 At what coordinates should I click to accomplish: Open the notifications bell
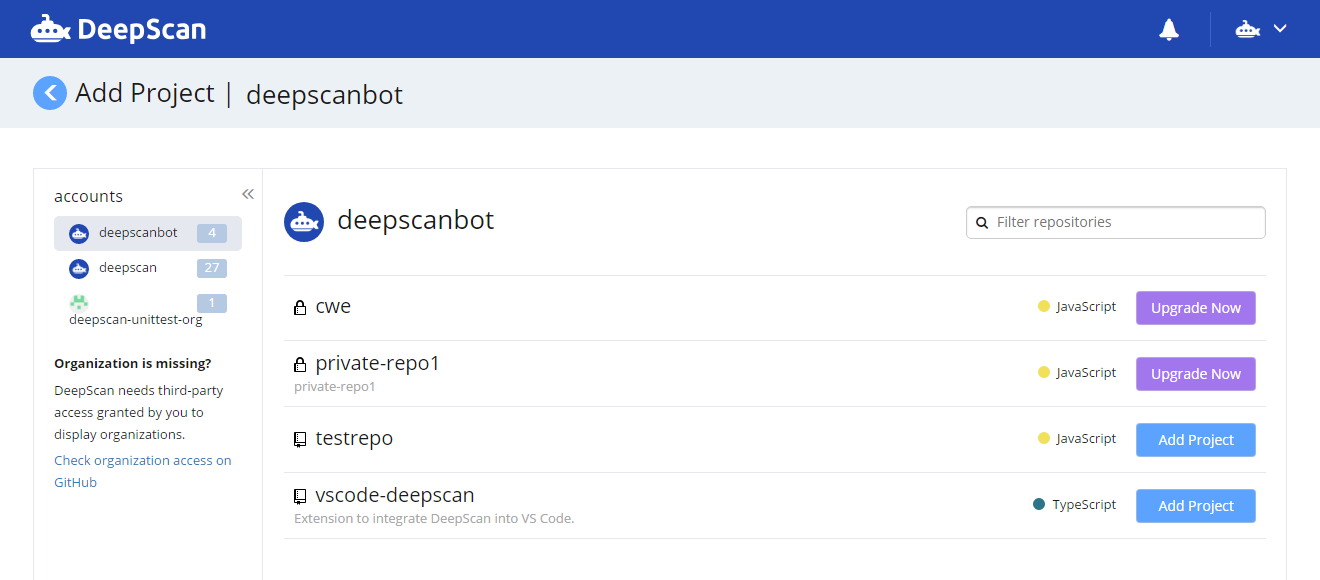pyautogui.click(x=1169, y=29)
